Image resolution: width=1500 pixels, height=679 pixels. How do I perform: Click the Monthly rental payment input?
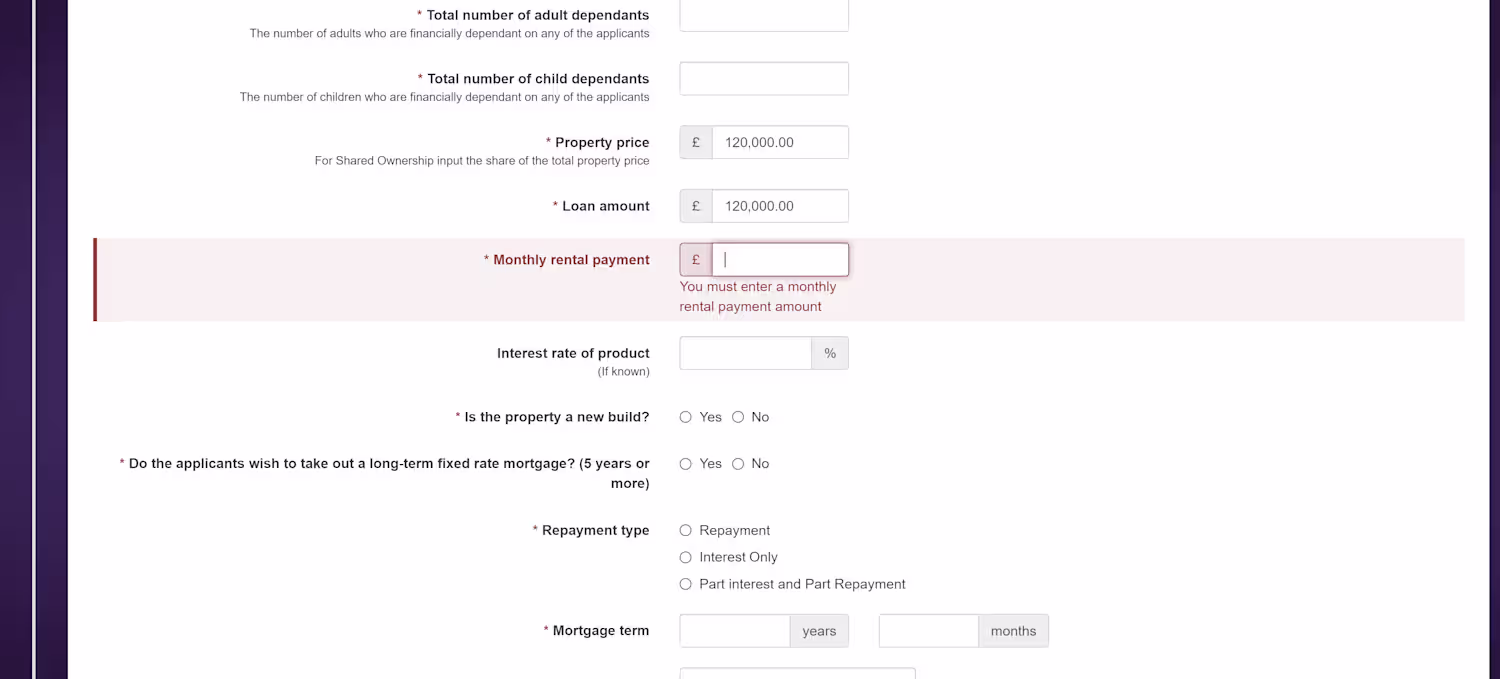tap(780, 260)
